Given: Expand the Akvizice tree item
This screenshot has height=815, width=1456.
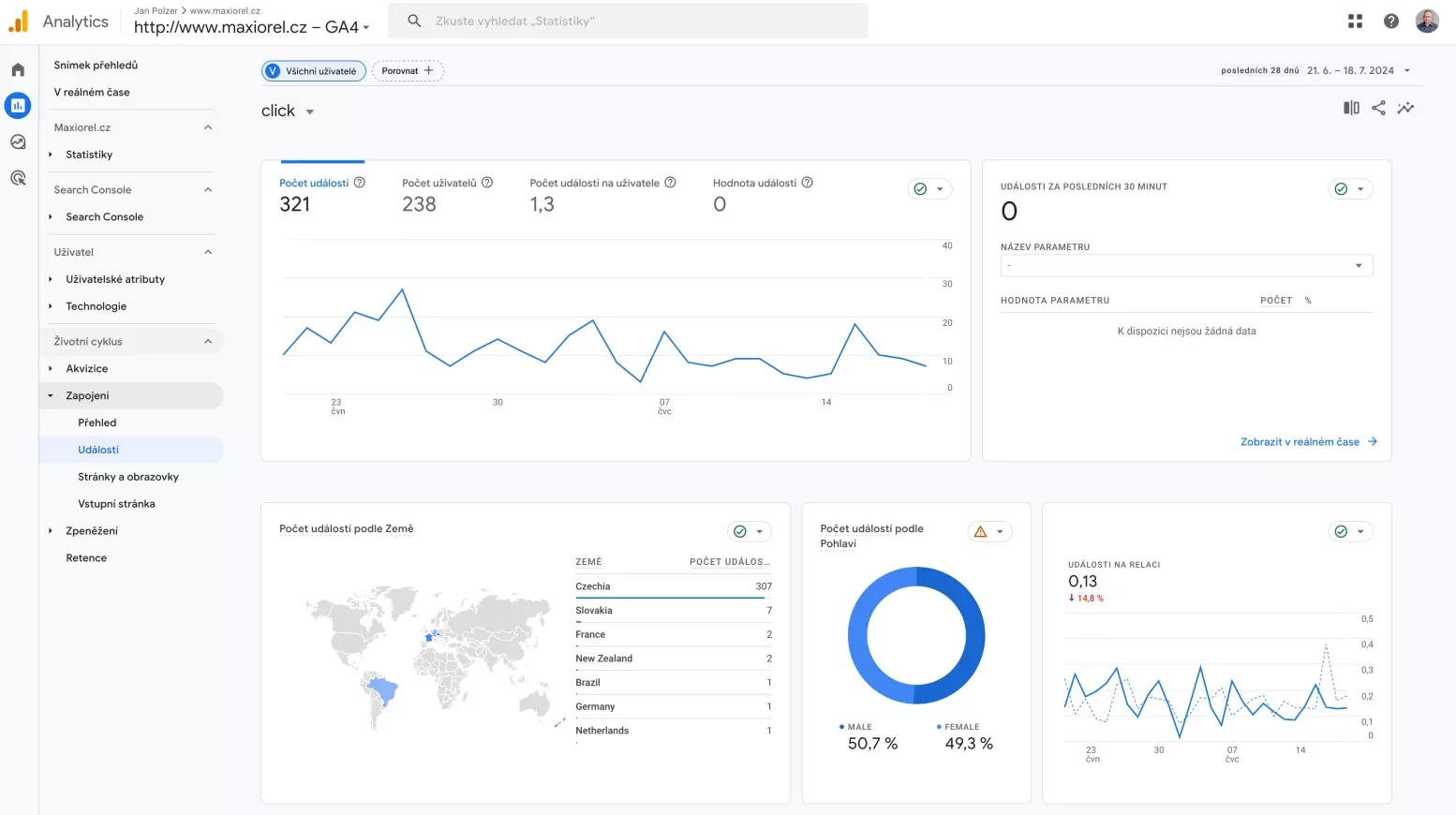Looking at the screenshot, I should 51,369.
